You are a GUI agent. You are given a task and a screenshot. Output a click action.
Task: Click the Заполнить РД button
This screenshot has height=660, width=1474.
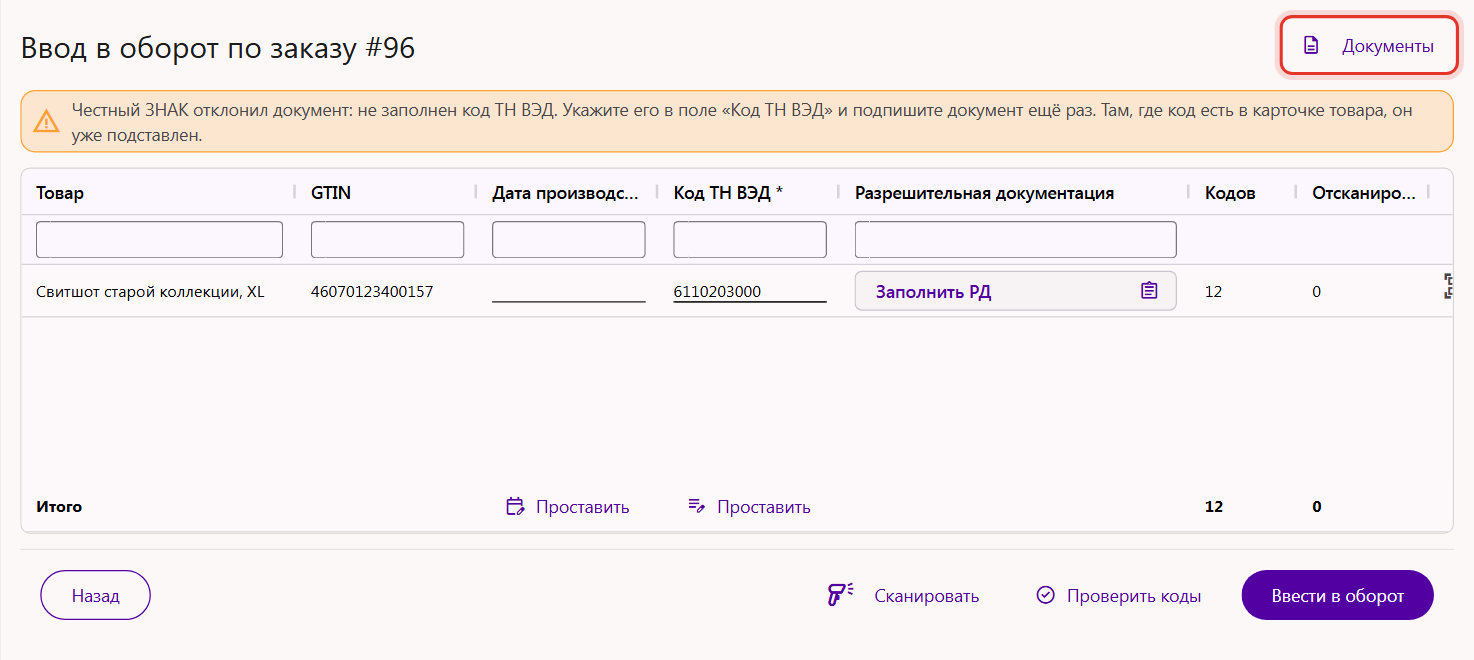(1016, 291)
